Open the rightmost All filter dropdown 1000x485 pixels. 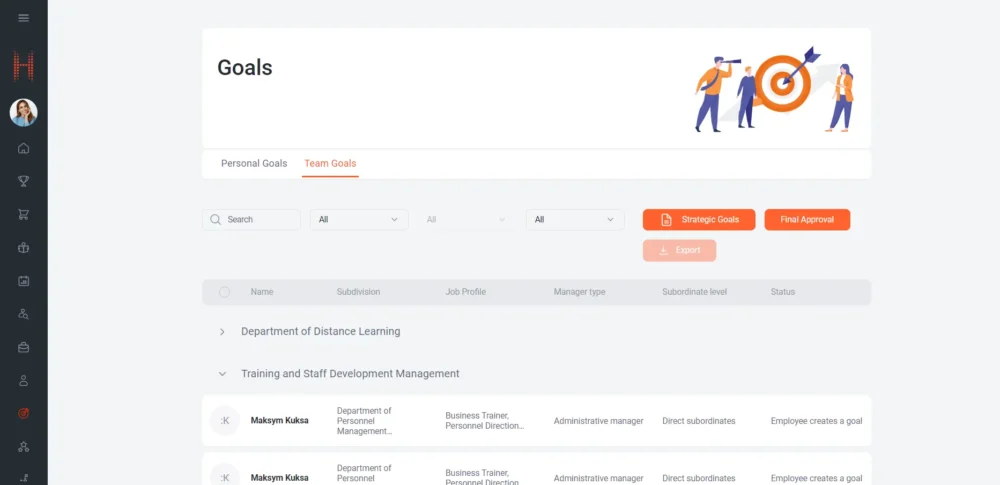click(575, 219)
